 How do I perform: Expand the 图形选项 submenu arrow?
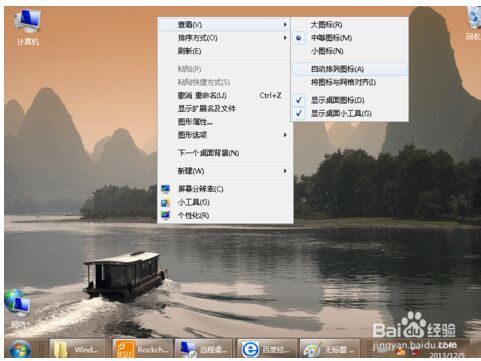pos(285,135)
